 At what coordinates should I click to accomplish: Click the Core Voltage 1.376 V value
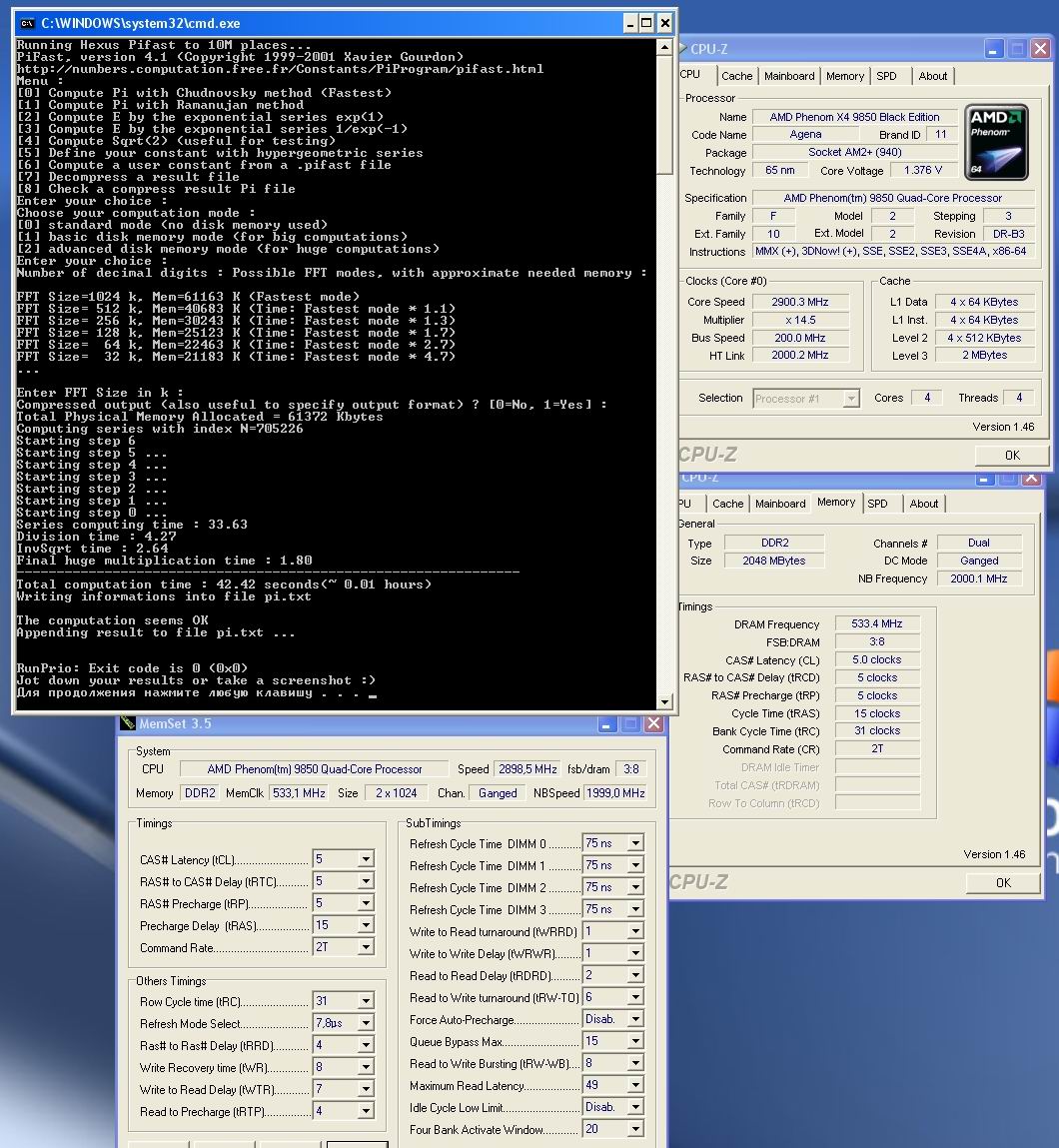click(923, 170)
